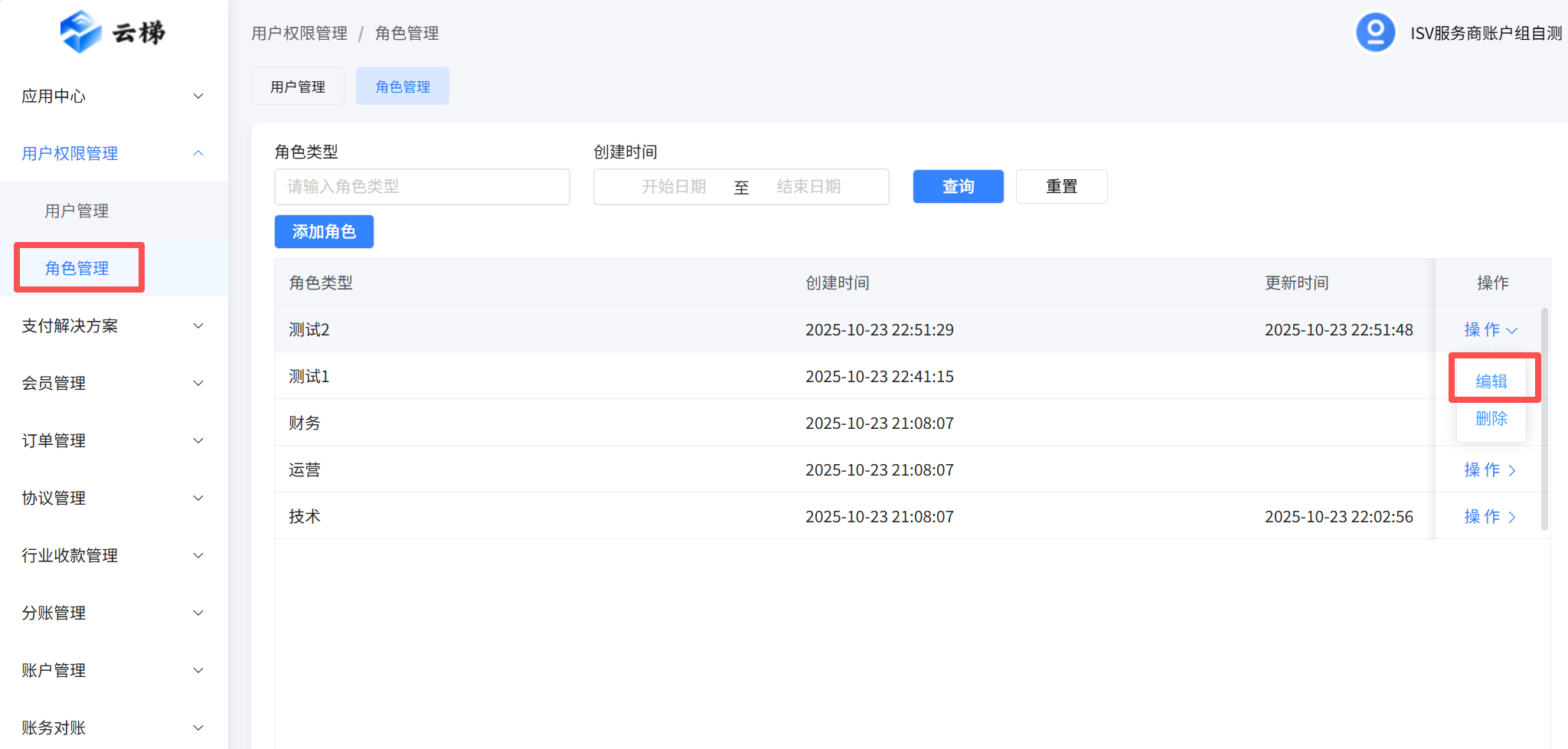Collapse the 用户权限管理 sidebar section

click(198, 153)
